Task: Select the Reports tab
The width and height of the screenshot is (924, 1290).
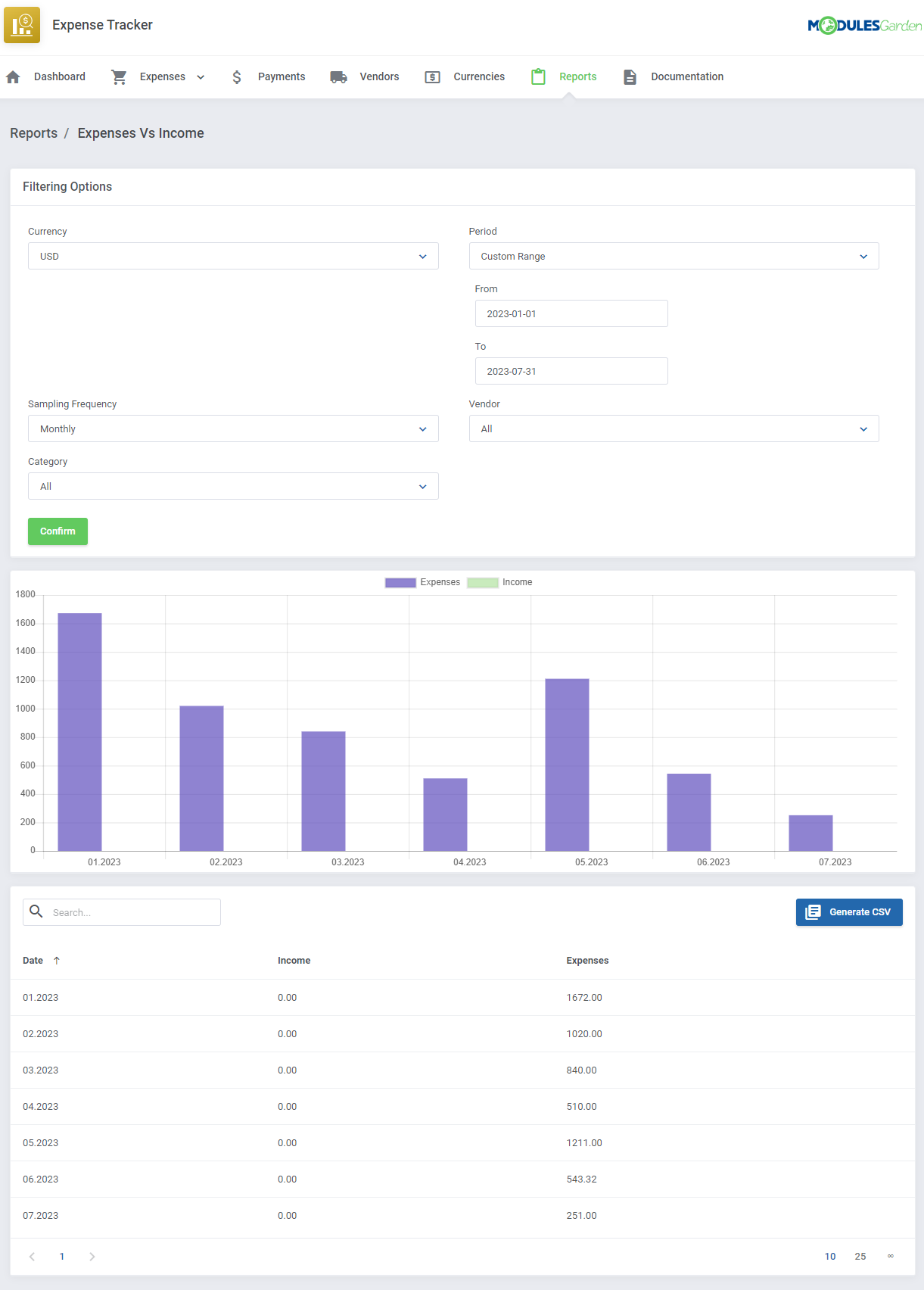Action: (x=578, y=76)
